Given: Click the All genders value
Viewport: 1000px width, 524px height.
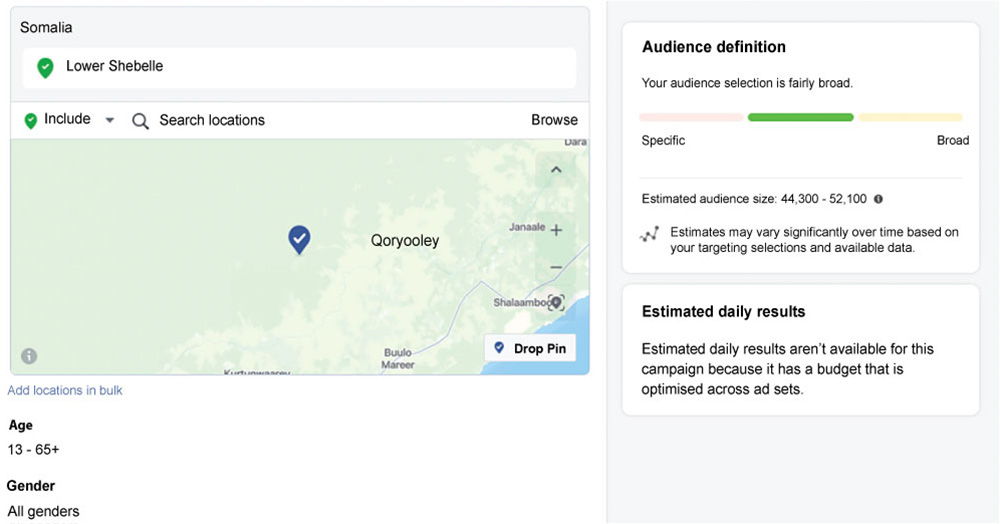Looking at the screenshot, I should point(43,511).
